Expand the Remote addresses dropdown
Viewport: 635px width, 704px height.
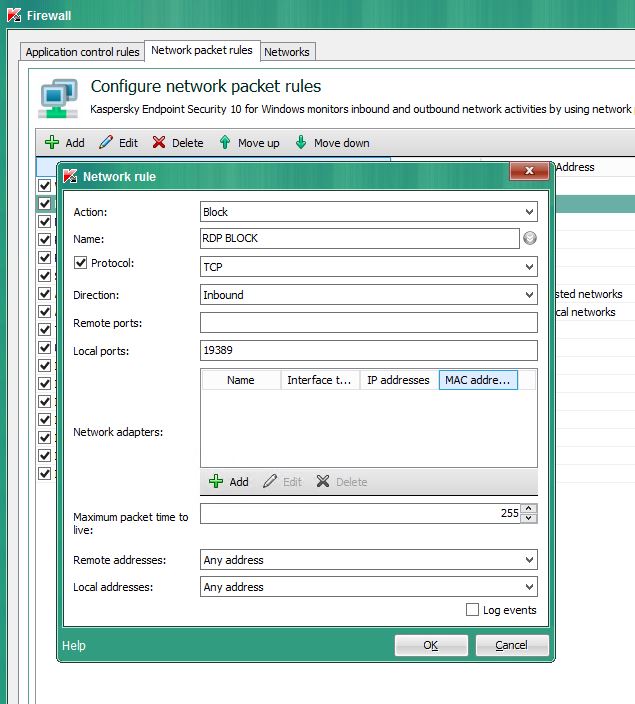[368, 560]
